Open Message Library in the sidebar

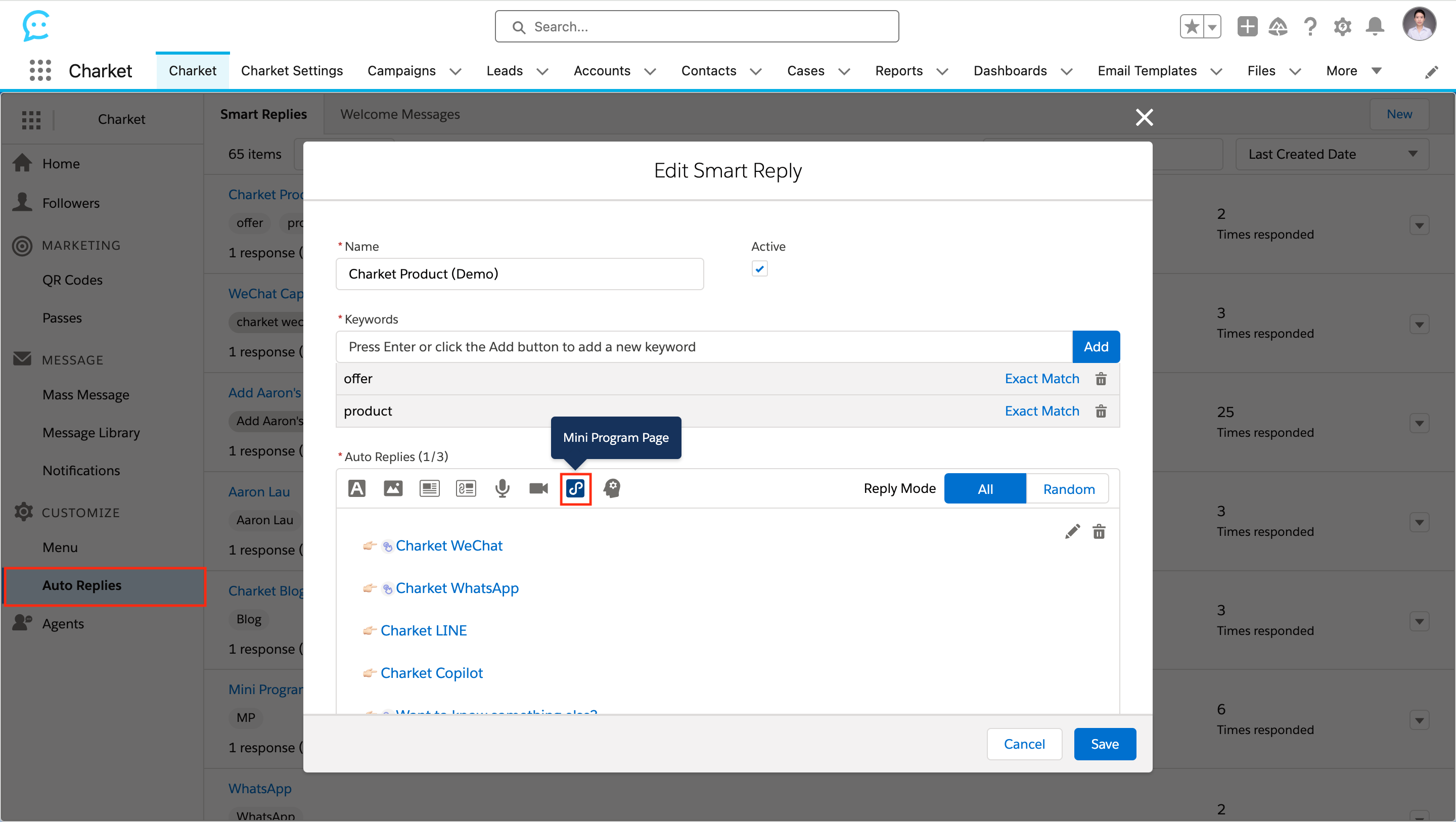pos(91,432)
